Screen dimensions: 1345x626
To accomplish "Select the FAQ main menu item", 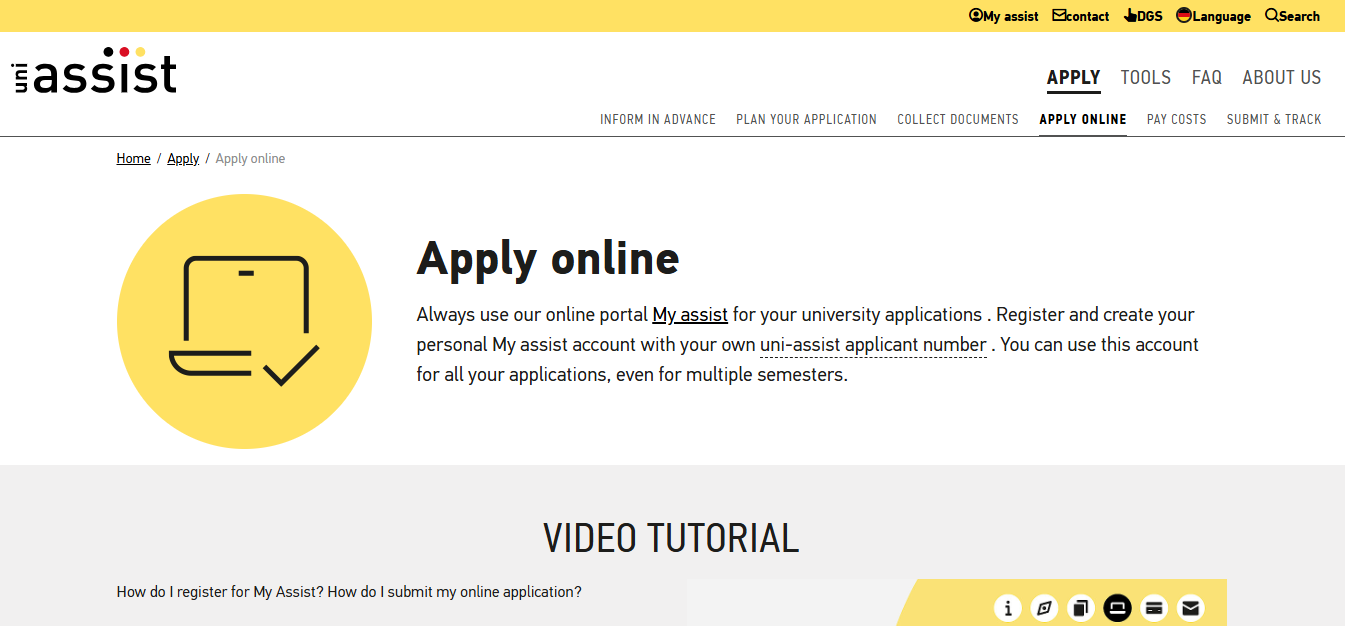I will (x=1207, y=78).
